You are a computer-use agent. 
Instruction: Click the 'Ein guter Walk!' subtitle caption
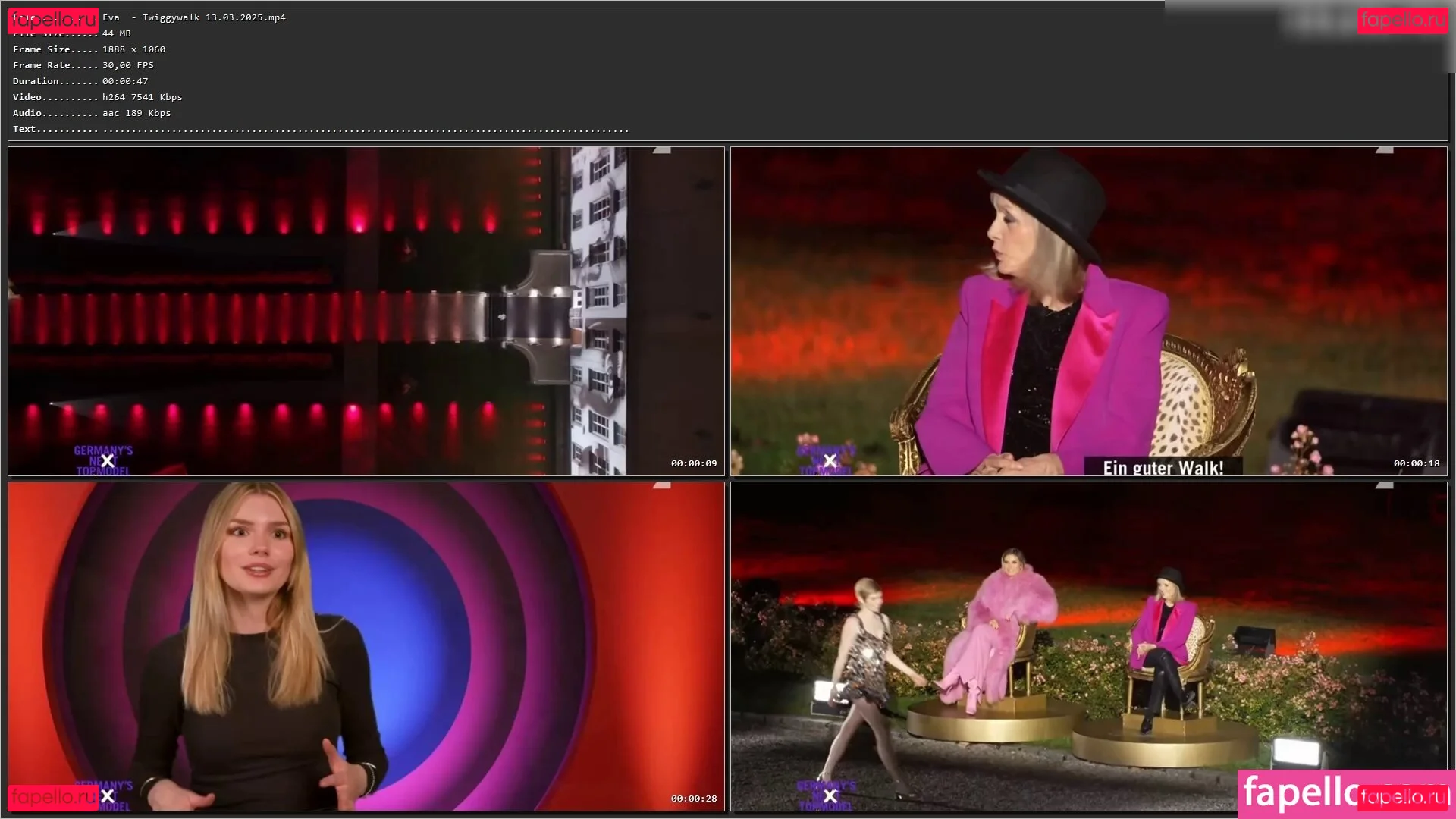click(1163, 468)
